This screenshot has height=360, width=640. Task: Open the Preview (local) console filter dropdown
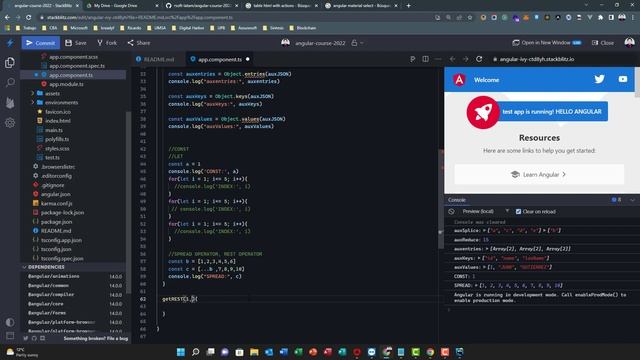click(x=485, y=211)
